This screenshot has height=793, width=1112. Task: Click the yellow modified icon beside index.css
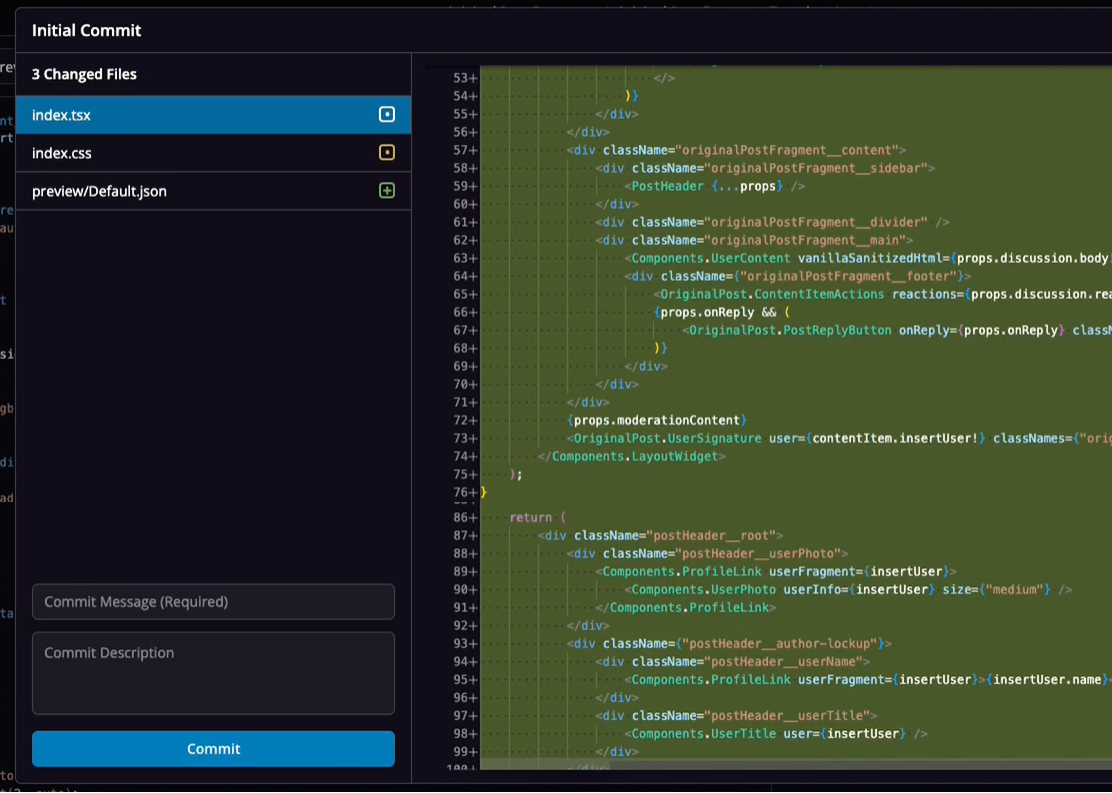point(387,153)
